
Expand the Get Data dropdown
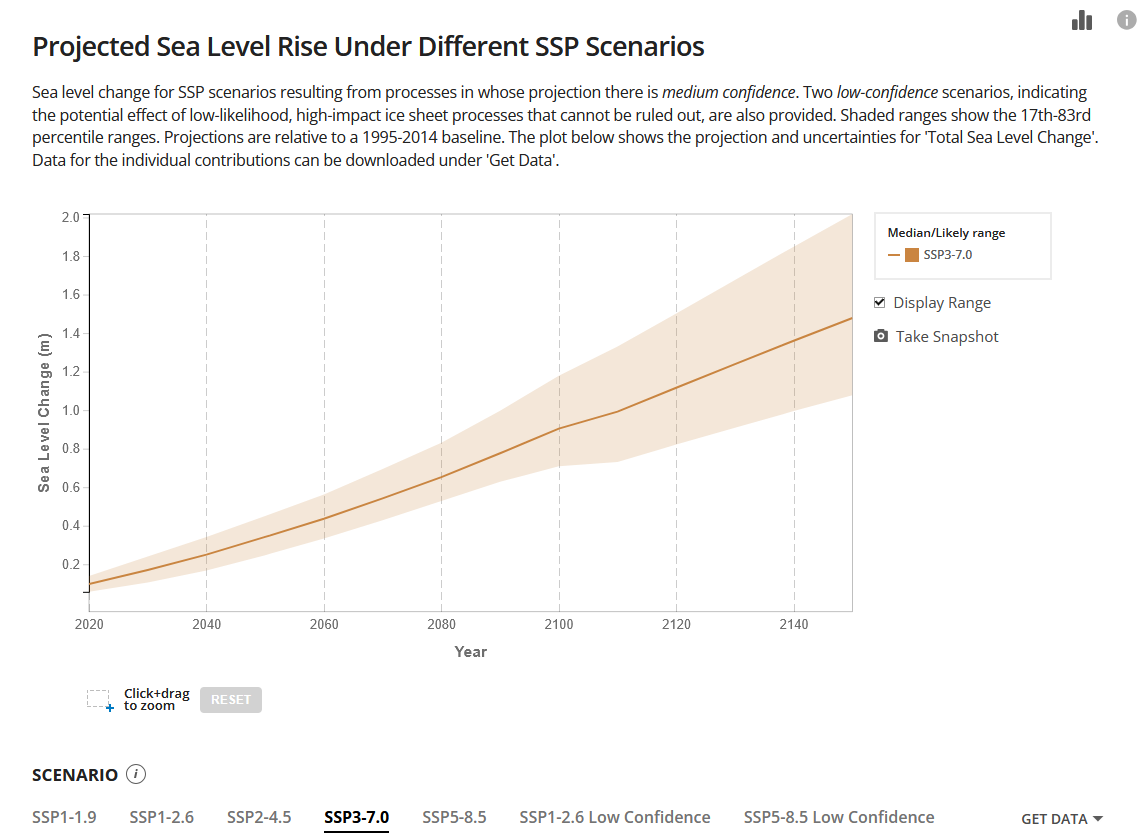pos(1061,819)
